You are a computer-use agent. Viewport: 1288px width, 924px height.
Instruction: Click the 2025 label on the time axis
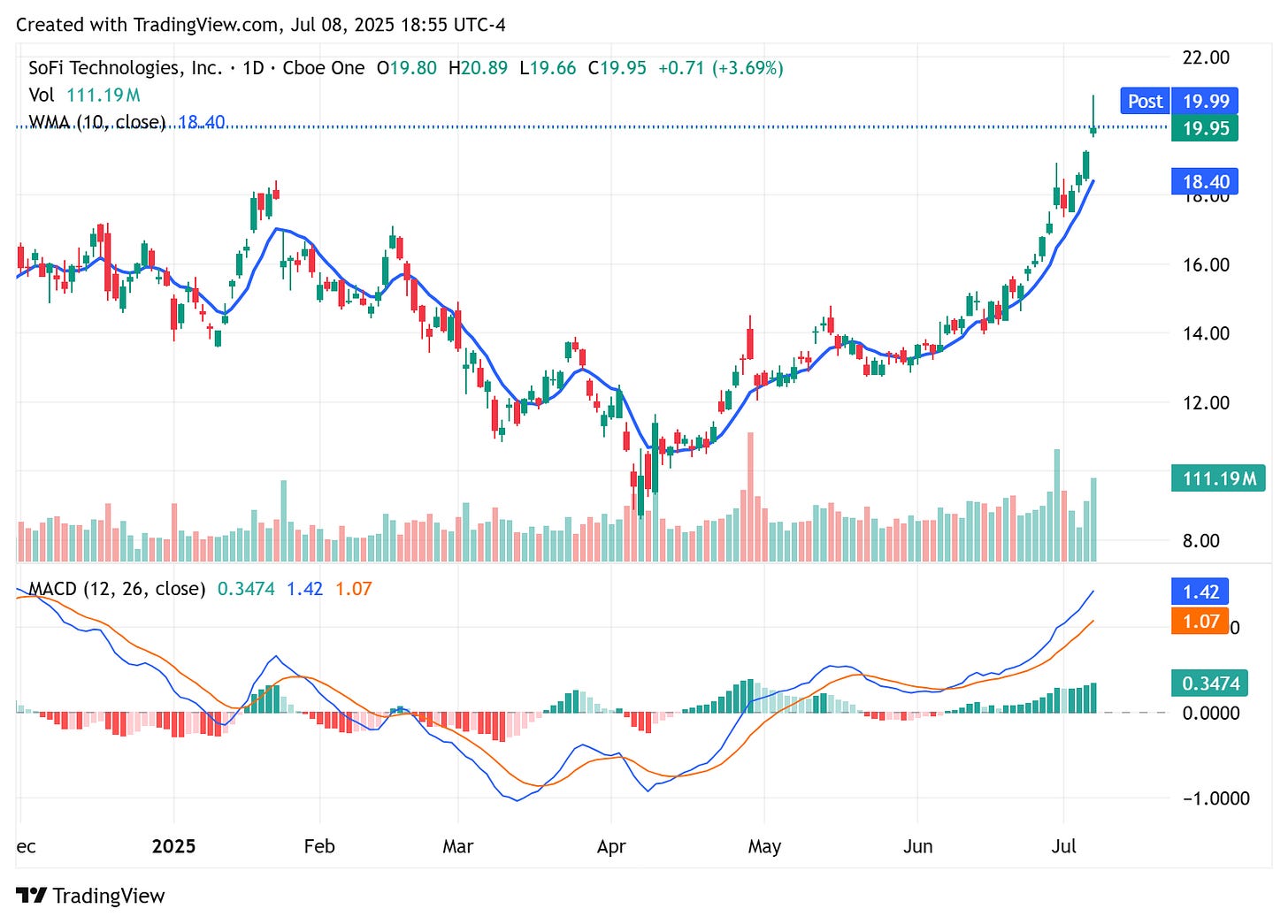tap(173, 846)
